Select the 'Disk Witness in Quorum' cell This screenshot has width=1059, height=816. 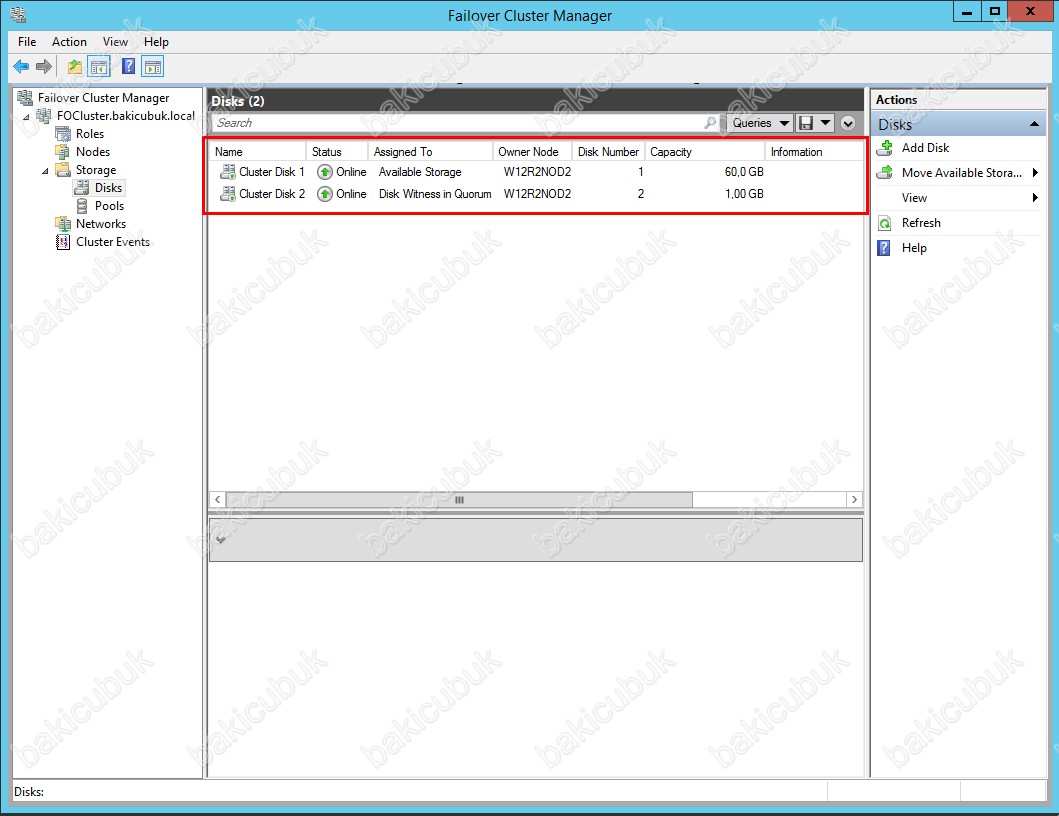tap(435, 194)
